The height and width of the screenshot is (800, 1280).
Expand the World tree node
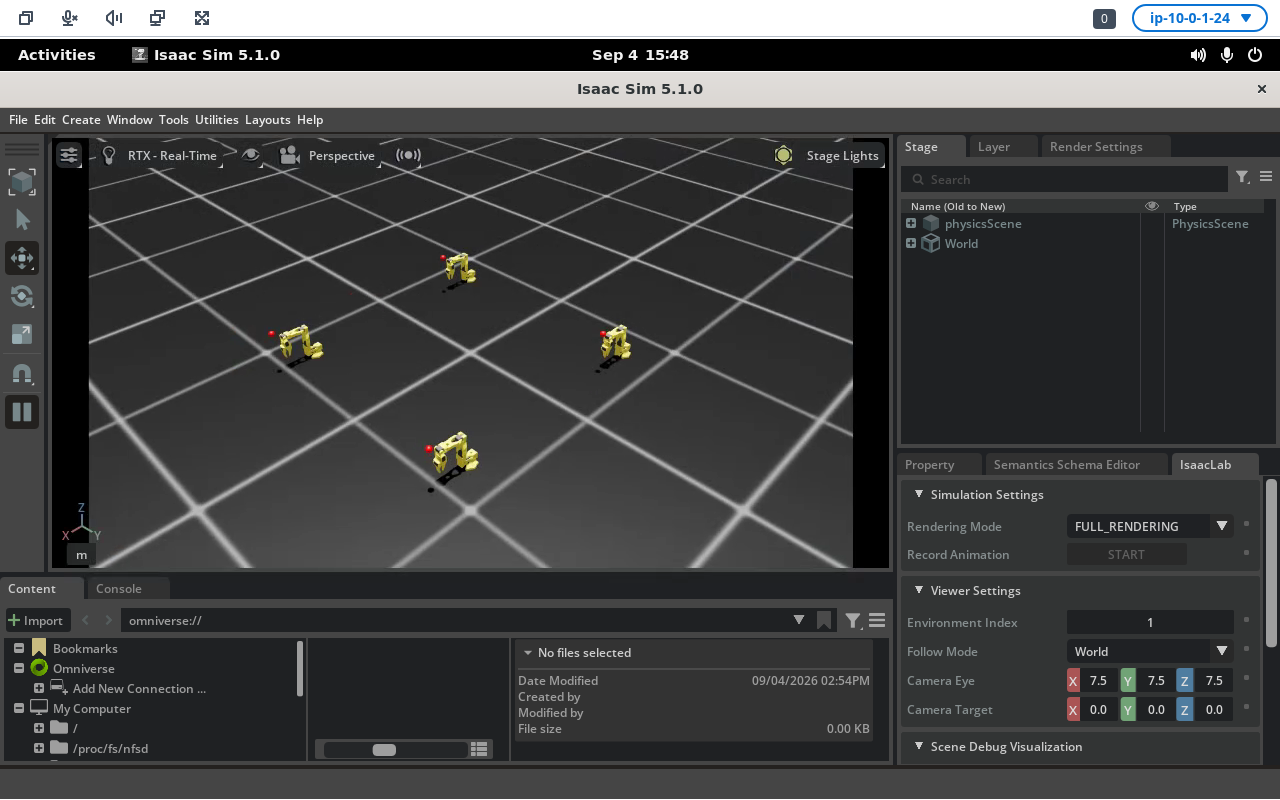click(x=911, y=243)
